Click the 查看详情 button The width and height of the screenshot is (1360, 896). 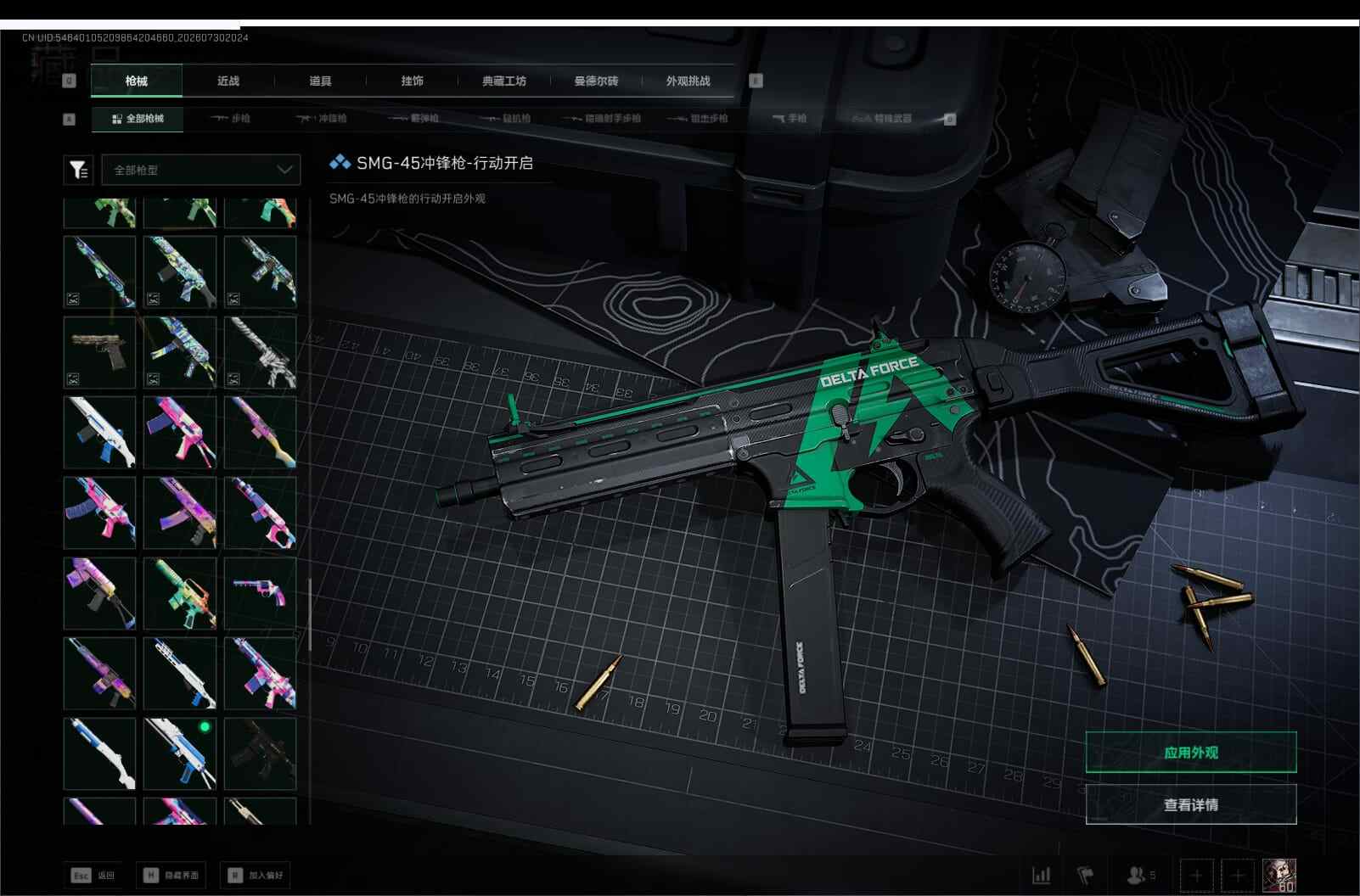[x=1191, y=804]
